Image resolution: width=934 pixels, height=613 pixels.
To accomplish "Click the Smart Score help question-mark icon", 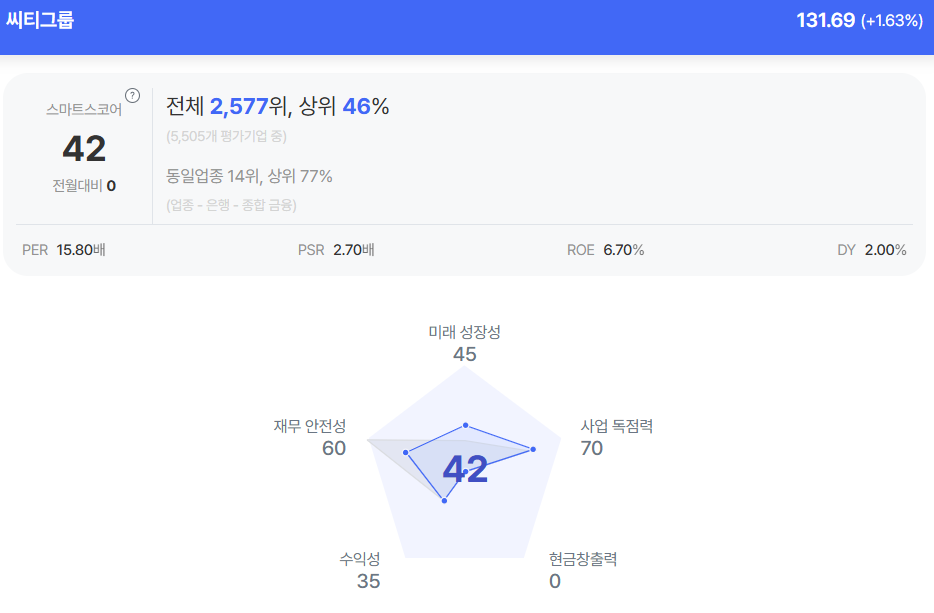I will pyautogui.click(x=132, y=96).
